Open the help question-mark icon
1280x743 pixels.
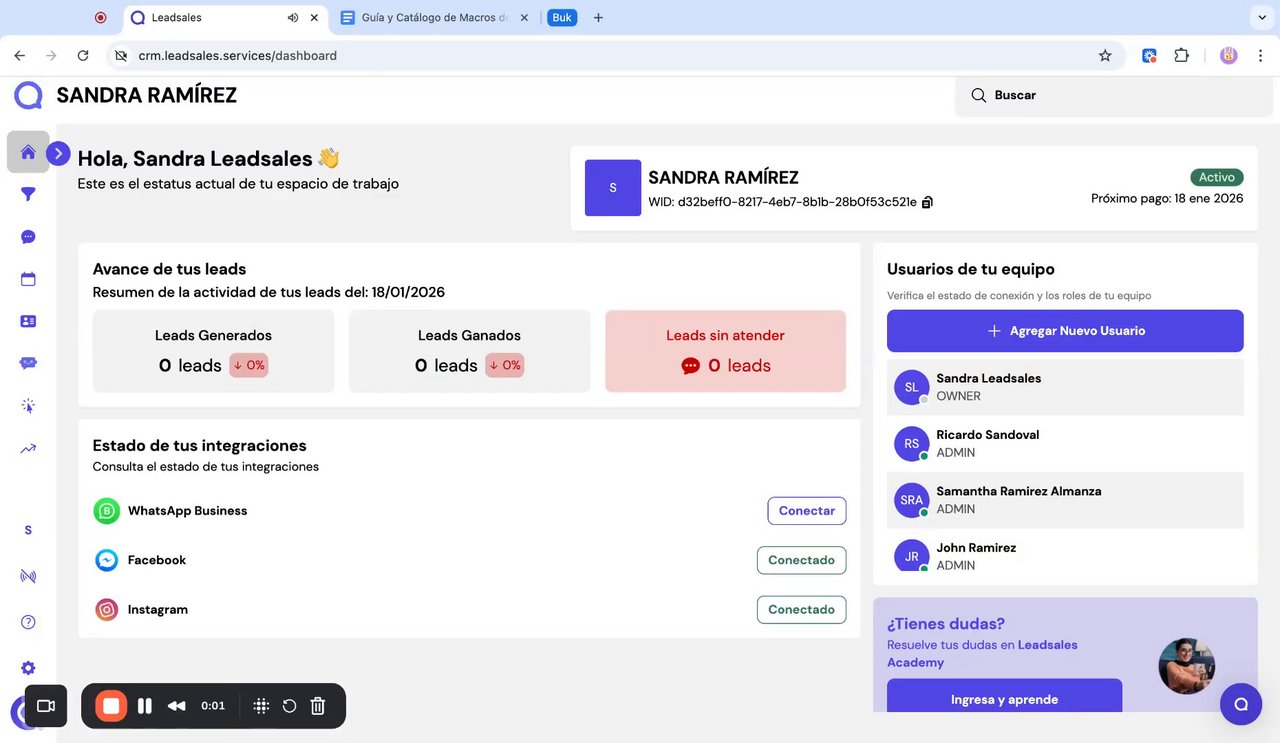pyautogui.click(x=28, y=622)
